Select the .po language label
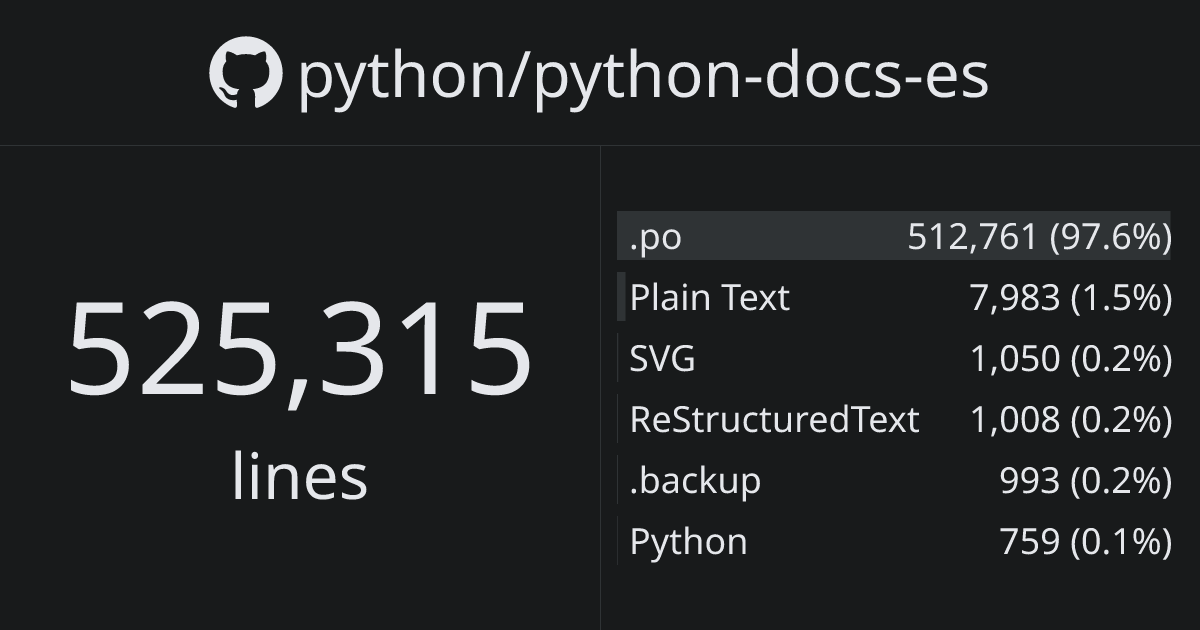1200x630 pixels. [x=655, y=237]
